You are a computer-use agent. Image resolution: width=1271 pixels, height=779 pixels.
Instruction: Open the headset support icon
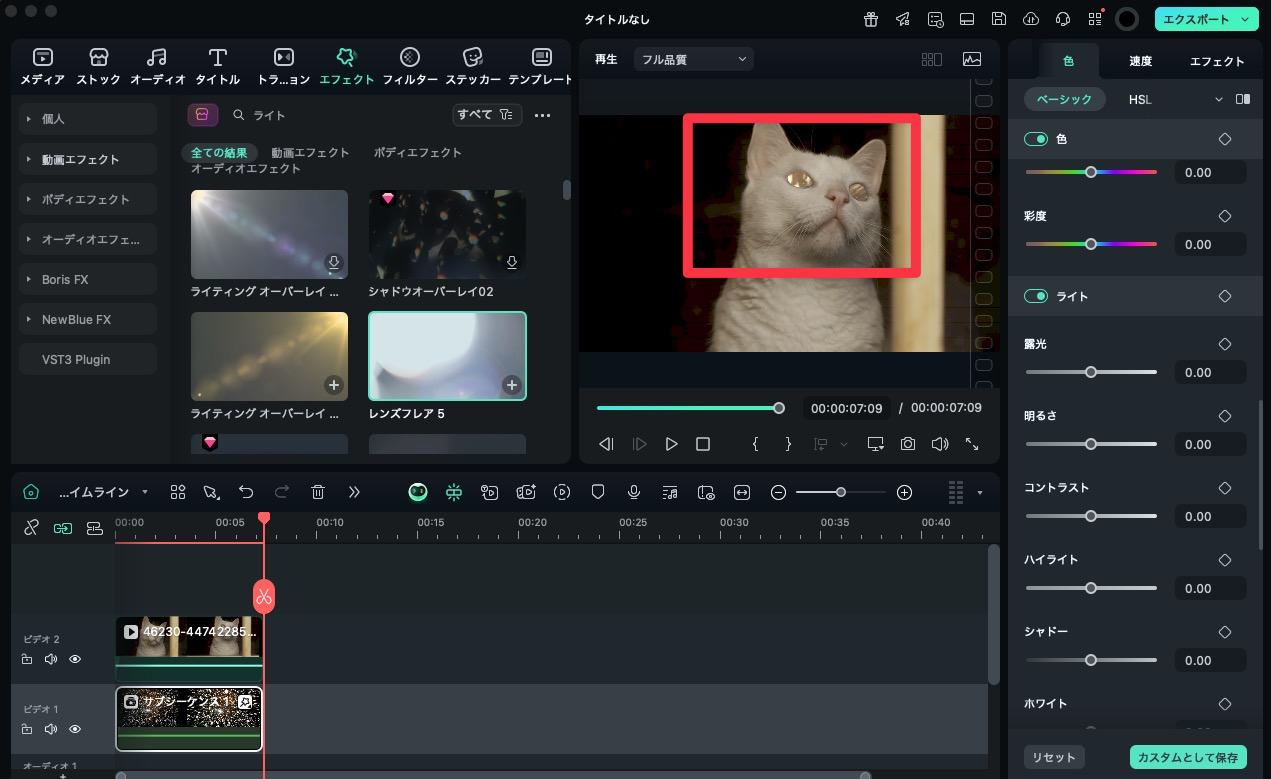(1063, 19)
